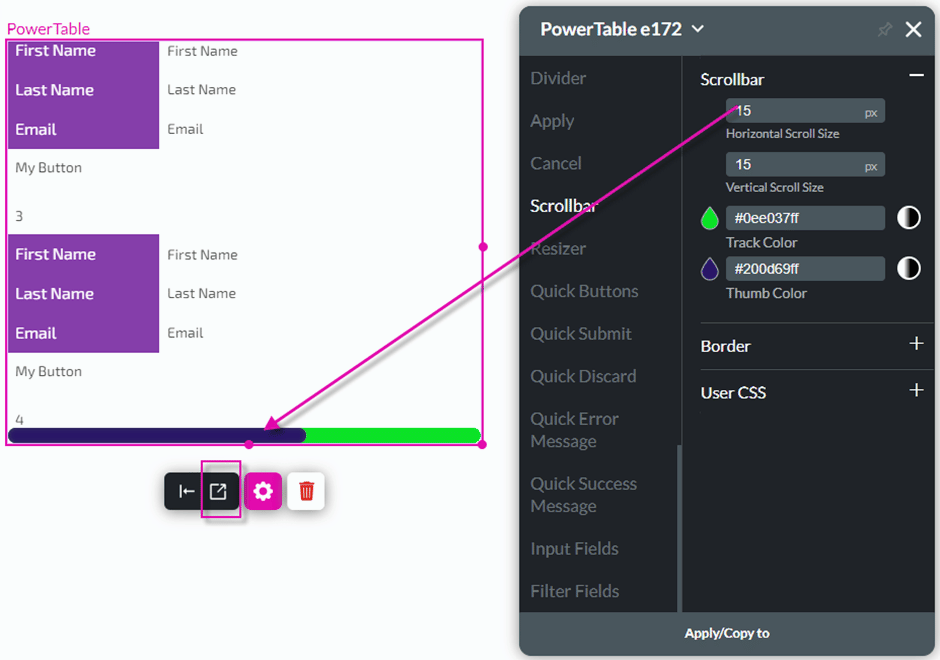This screenshot has width=940, height=660.
Task: Select the open-in-new-window icon in the toolbar
Action: (219, 491)
